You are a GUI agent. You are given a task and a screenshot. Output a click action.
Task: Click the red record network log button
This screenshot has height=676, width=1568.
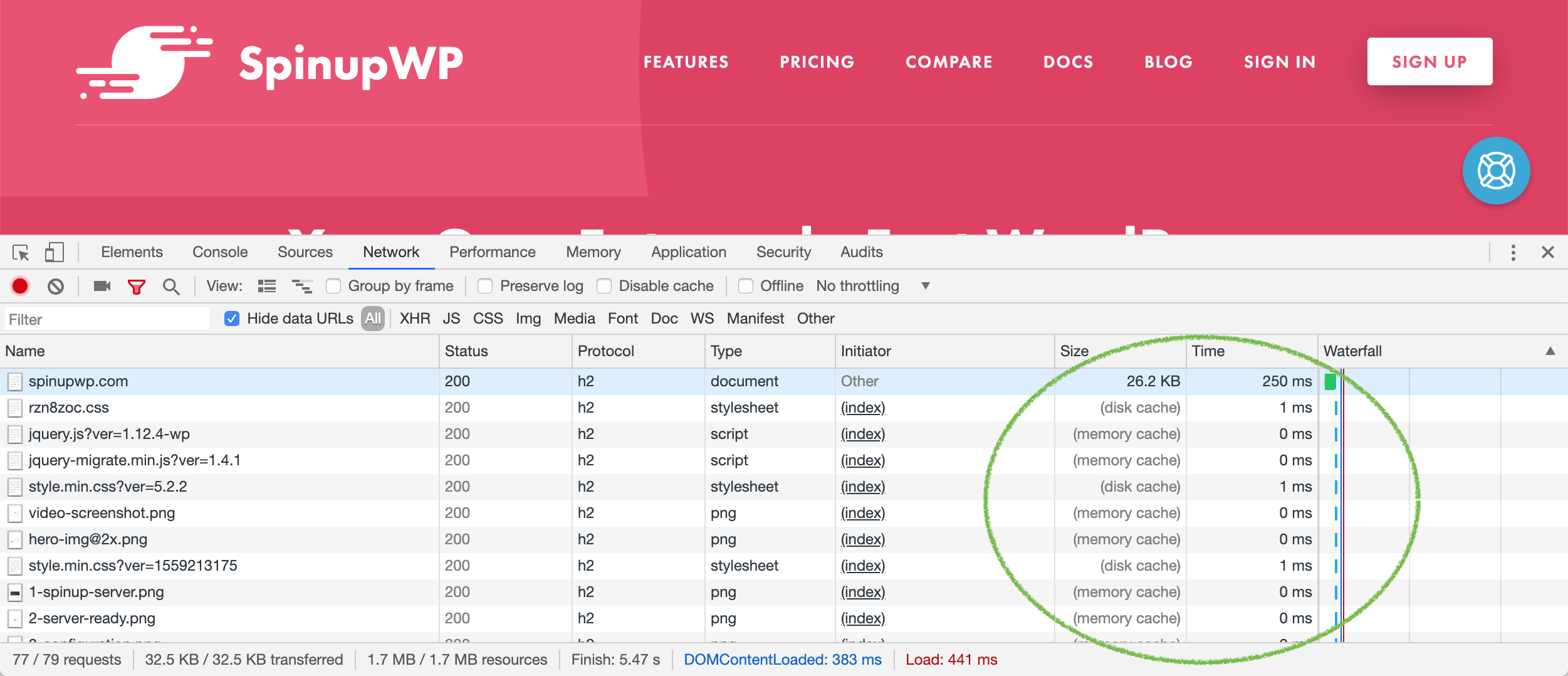point(20,286)
